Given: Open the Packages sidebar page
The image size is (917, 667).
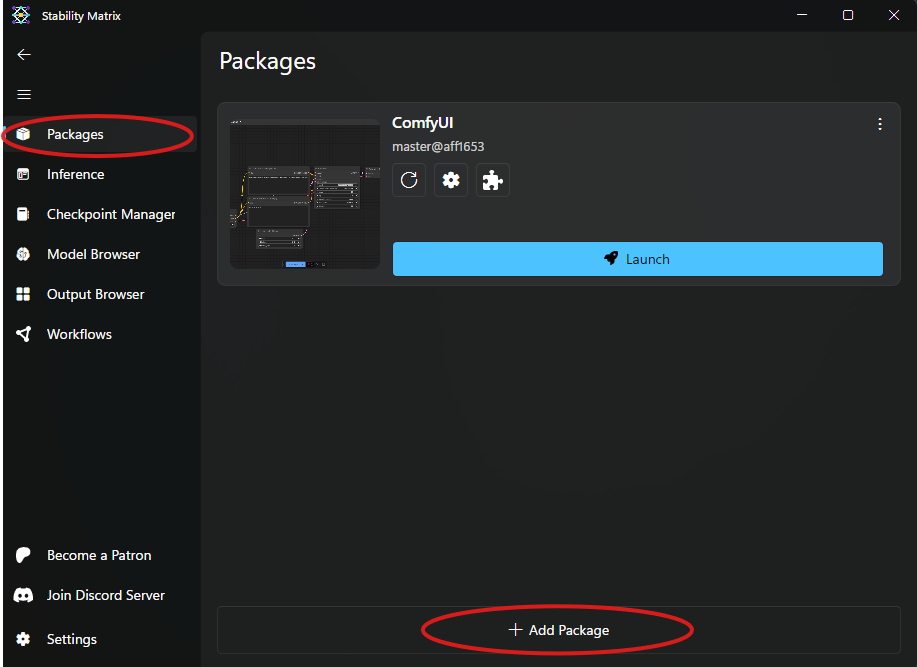Looking at the screenshot, I should [x=101, y=134].
